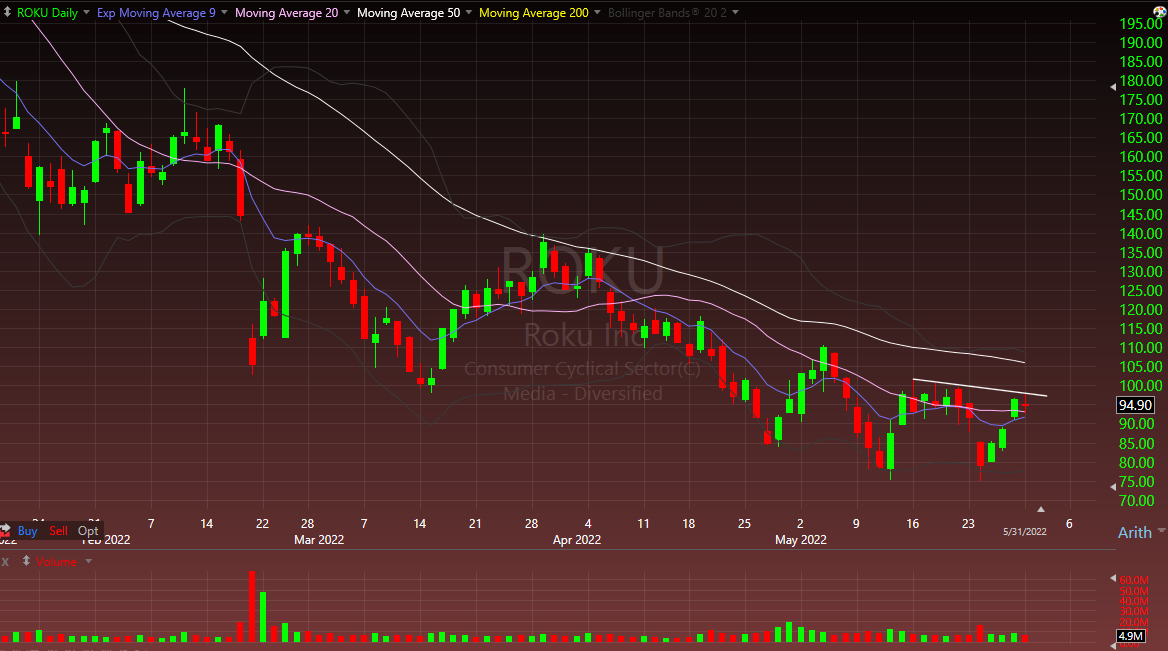Image resolution: width=1168 pixels, height=651 pixels.
Task: Click the 70.00 price axis label
Action: [x=1137, y=501]
